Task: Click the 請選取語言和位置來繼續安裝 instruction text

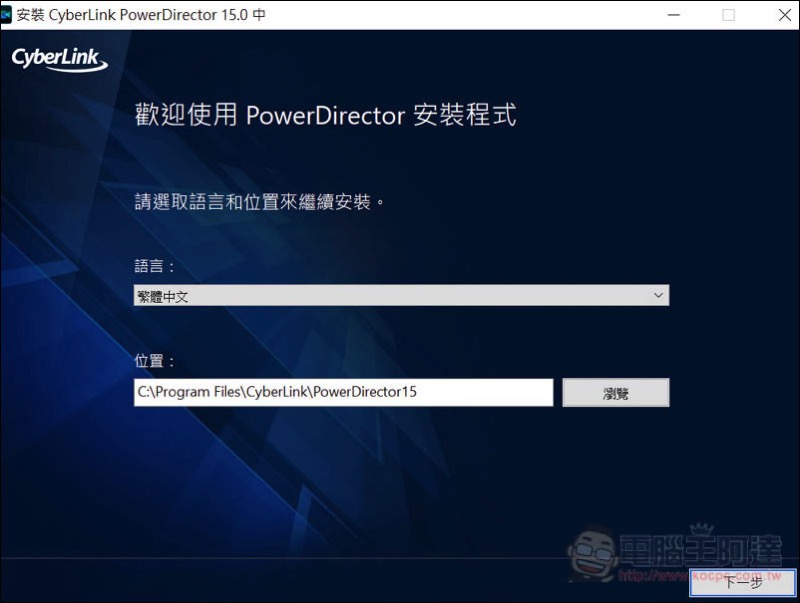Action: point(260,202)
